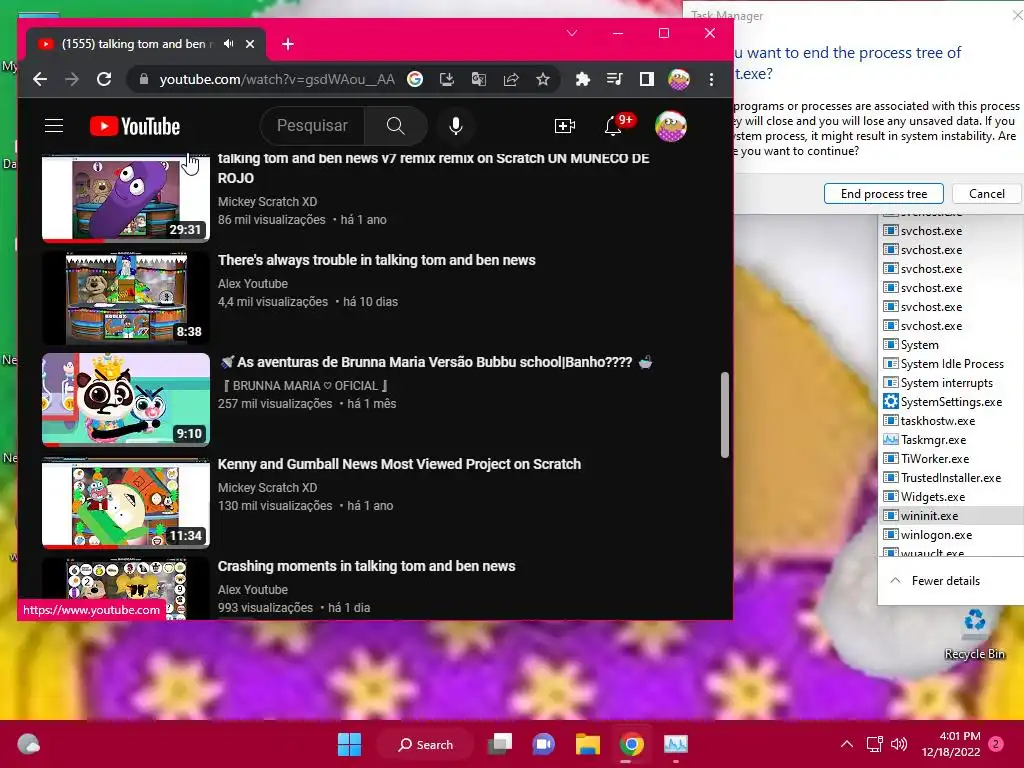
Task: Open Chrome profile avatar in toolbar
Action: pyautogui.click(x=679, y=80)
